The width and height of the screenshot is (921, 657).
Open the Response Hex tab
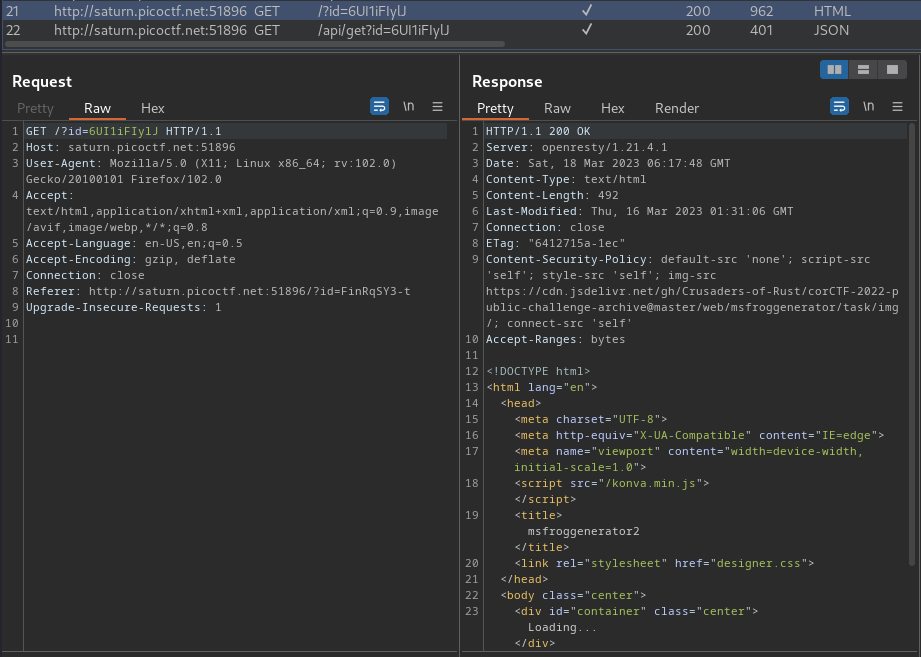click(x=613, y=109)
